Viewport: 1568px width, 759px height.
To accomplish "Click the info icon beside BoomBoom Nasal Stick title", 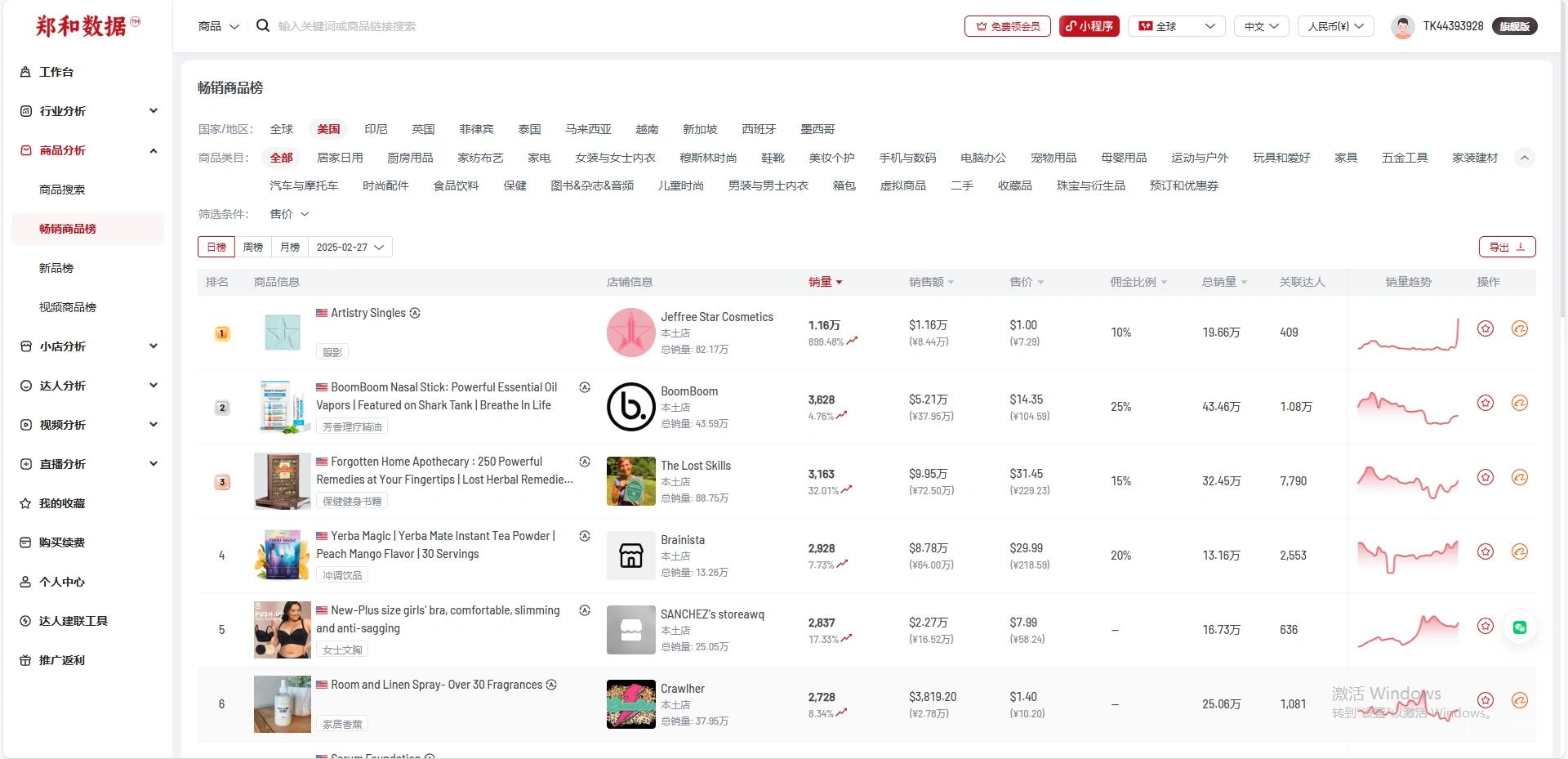I will [x=585, y=387].
